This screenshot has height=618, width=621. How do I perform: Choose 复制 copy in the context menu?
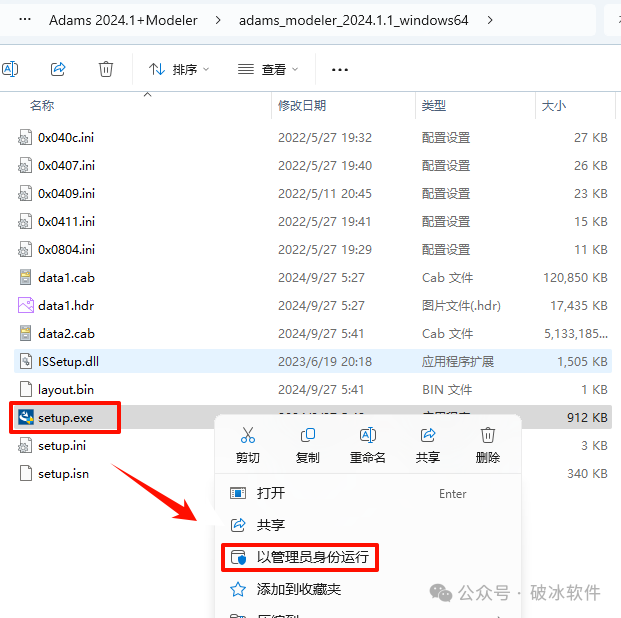click(x=308, y=445)
